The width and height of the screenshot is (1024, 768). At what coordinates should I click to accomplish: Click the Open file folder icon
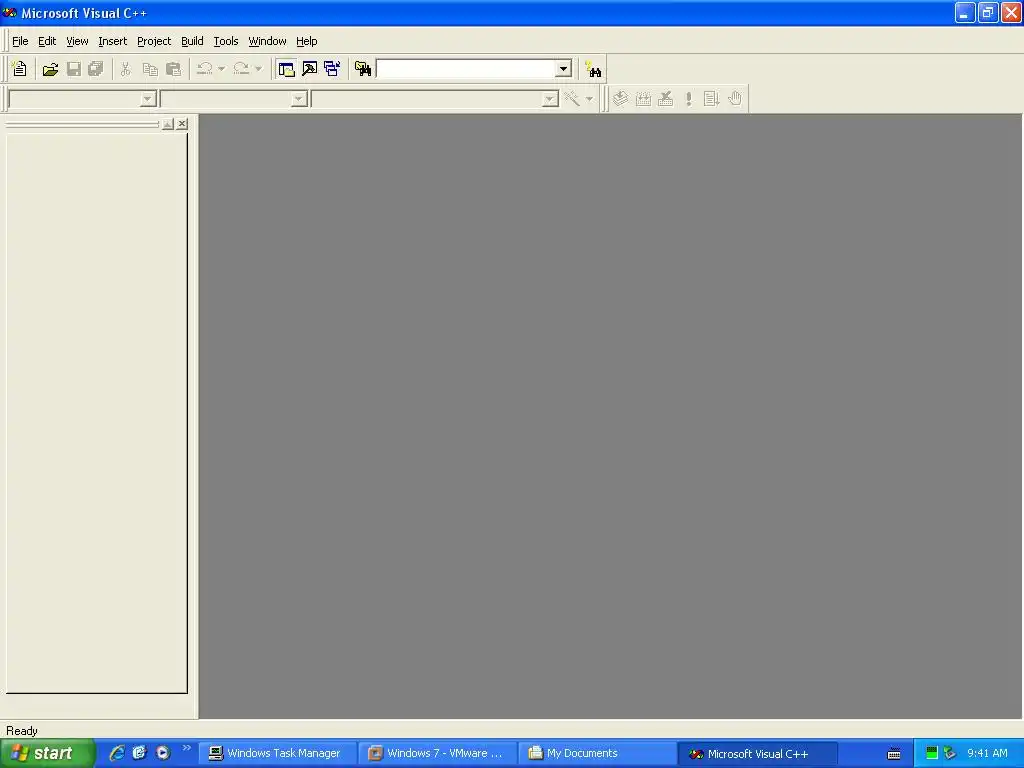pos(50,69)
